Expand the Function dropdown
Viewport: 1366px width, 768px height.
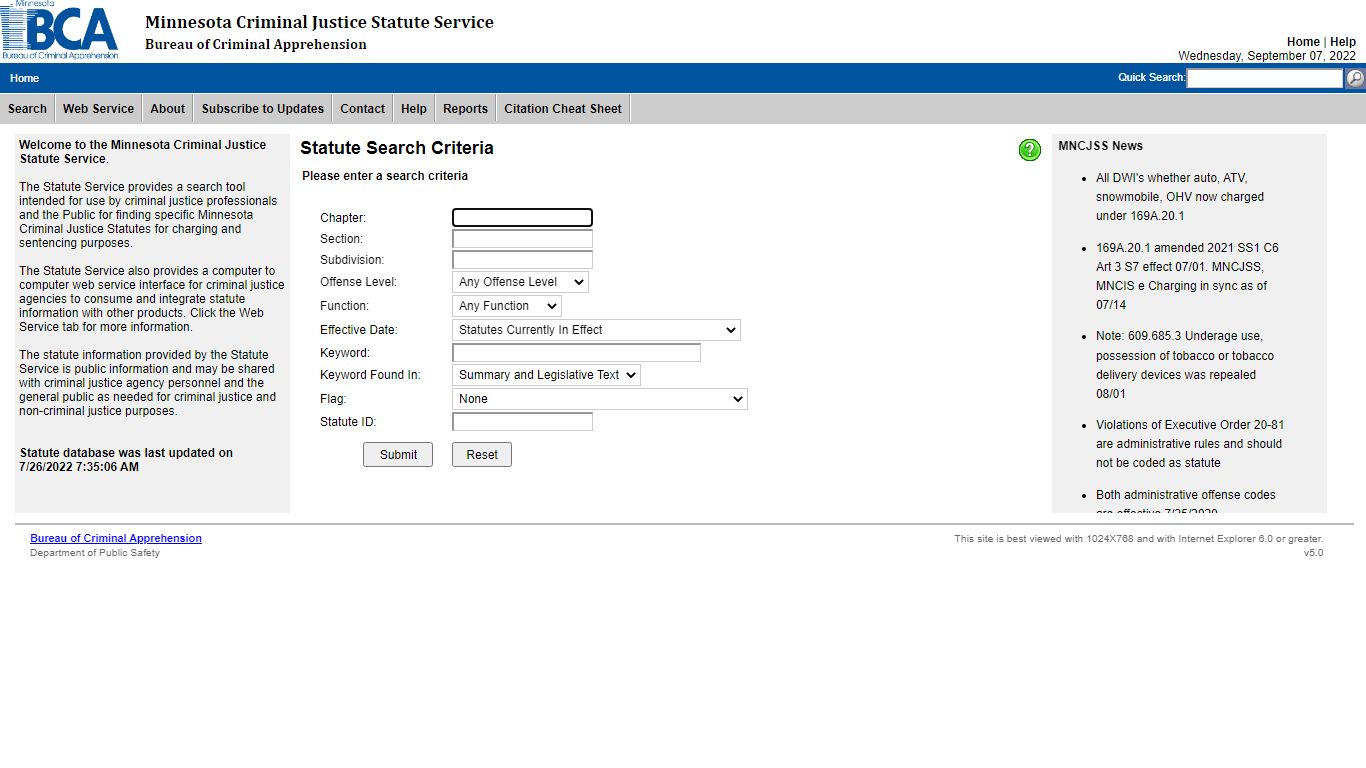[x=507, y=306]
